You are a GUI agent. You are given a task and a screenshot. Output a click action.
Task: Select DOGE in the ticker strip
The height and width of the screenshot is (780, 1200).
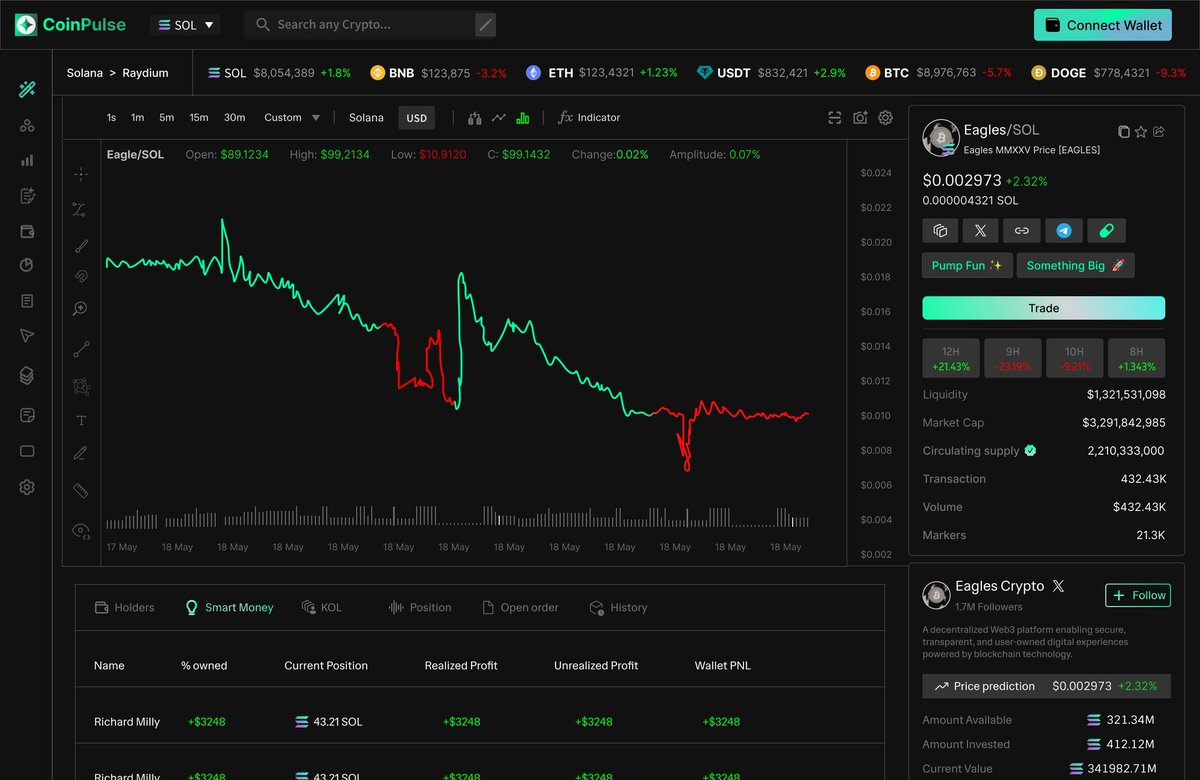[1108, 73]
